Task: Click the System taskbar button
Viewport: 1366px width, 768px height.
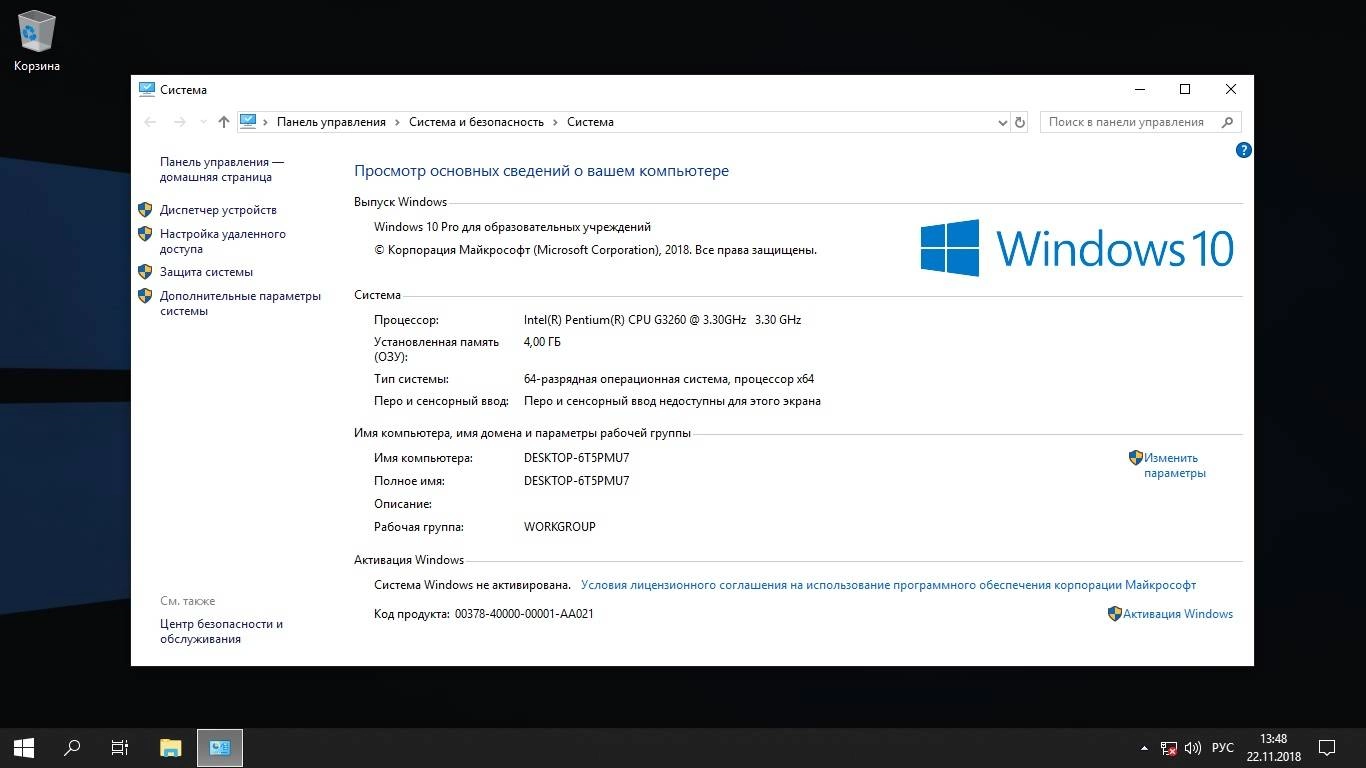Action: [x=220, y=747]
